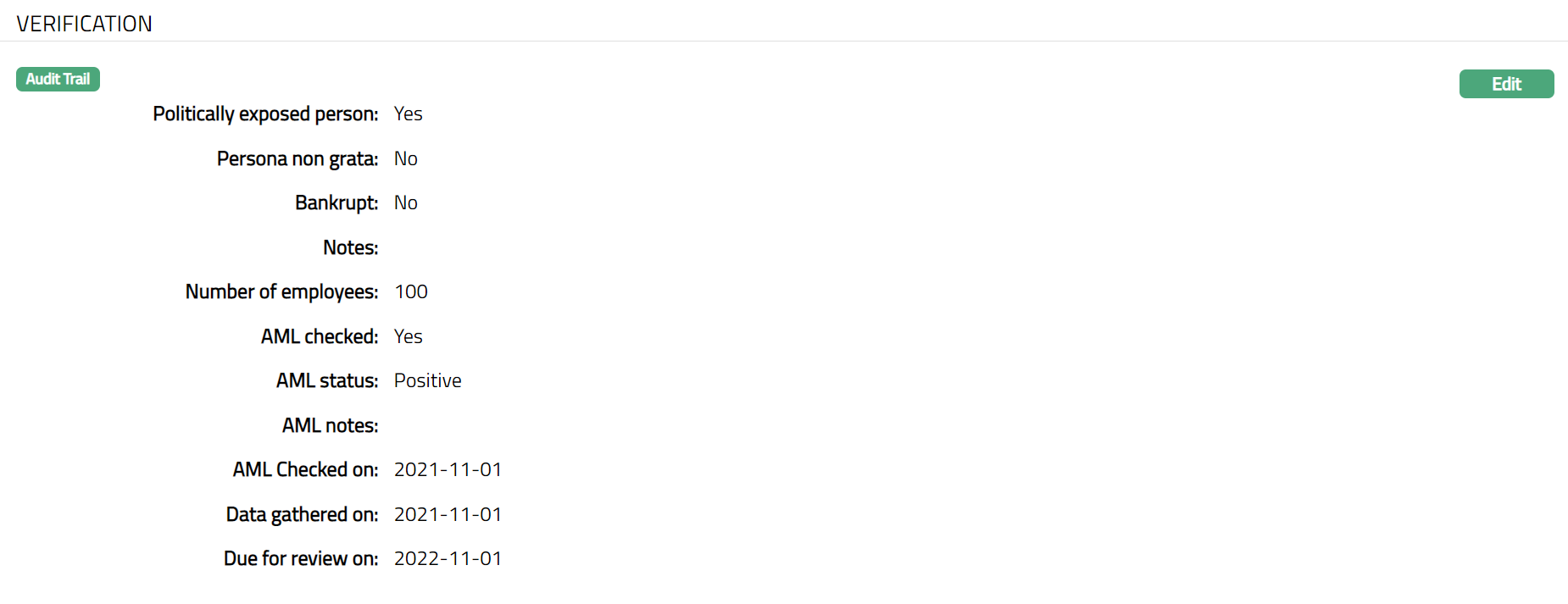Image resolution: width=1568 pixels, height=604 pixels.
Task: Click the Notes field label
Action: [x=350, y=247]
